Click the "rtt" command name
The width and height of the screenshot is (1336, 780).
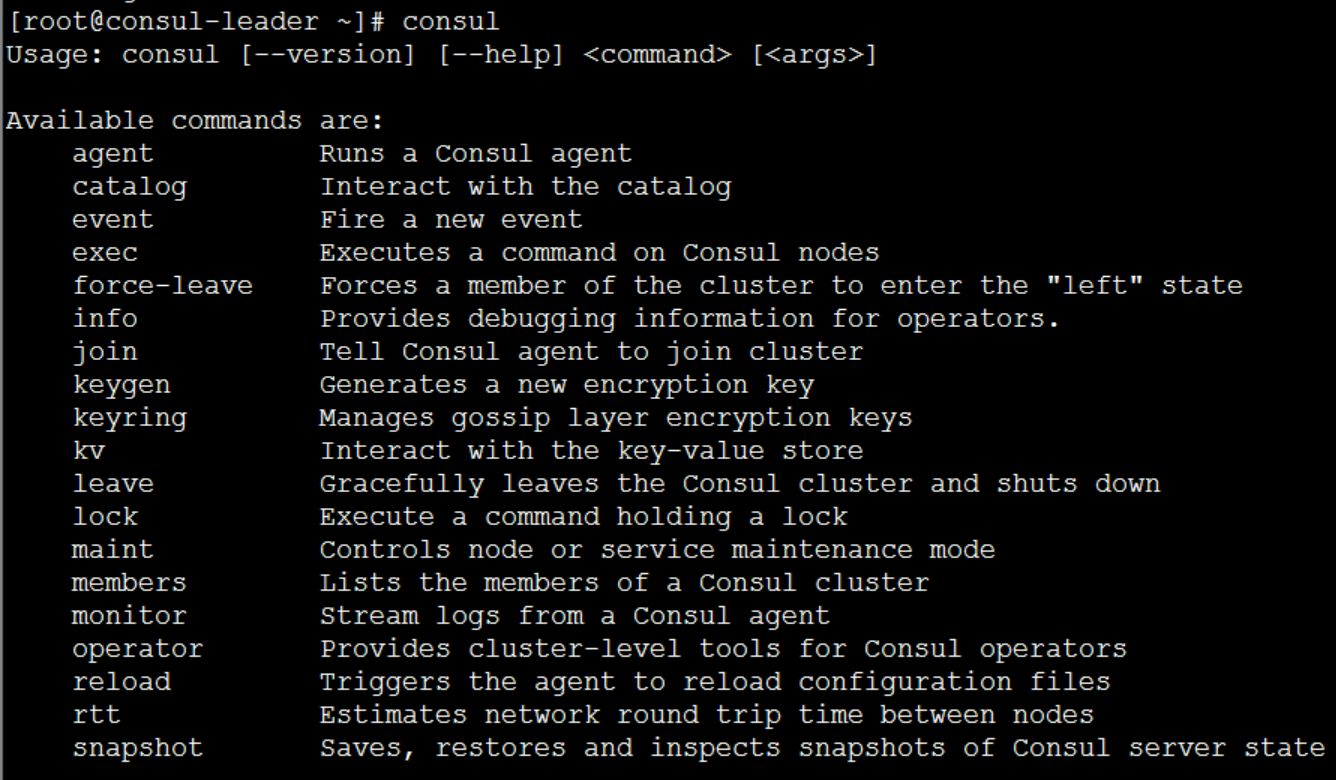click(97, 715)
